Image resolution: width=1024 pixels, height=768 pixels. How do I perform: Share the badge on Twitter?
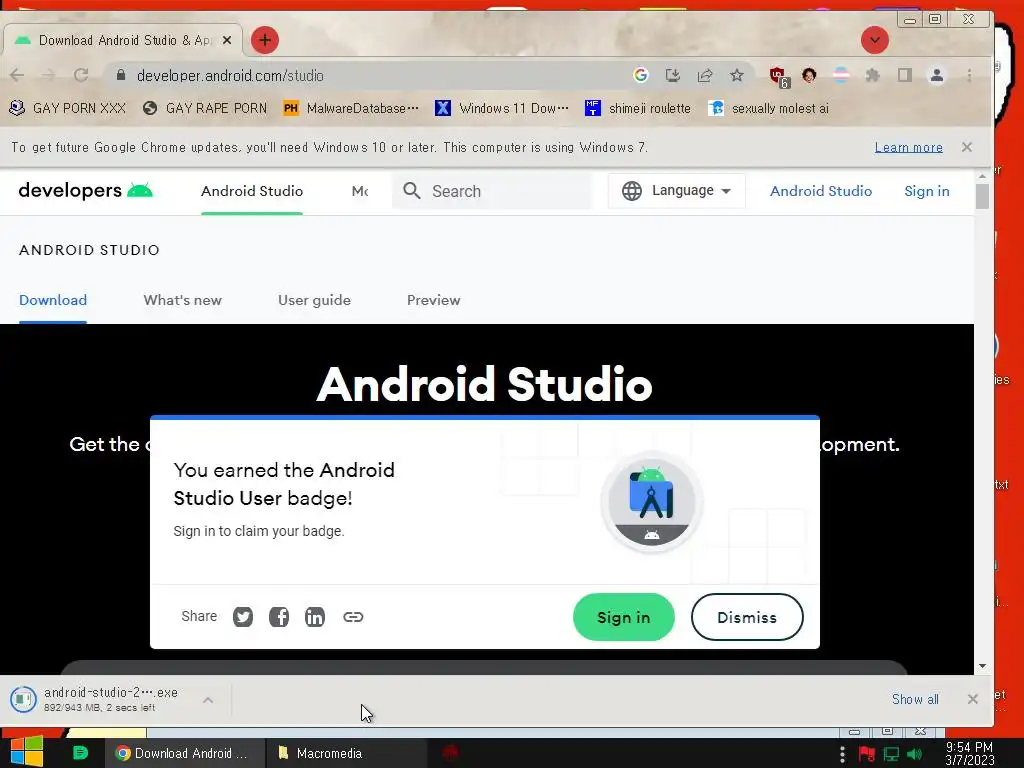pos(243,616)
